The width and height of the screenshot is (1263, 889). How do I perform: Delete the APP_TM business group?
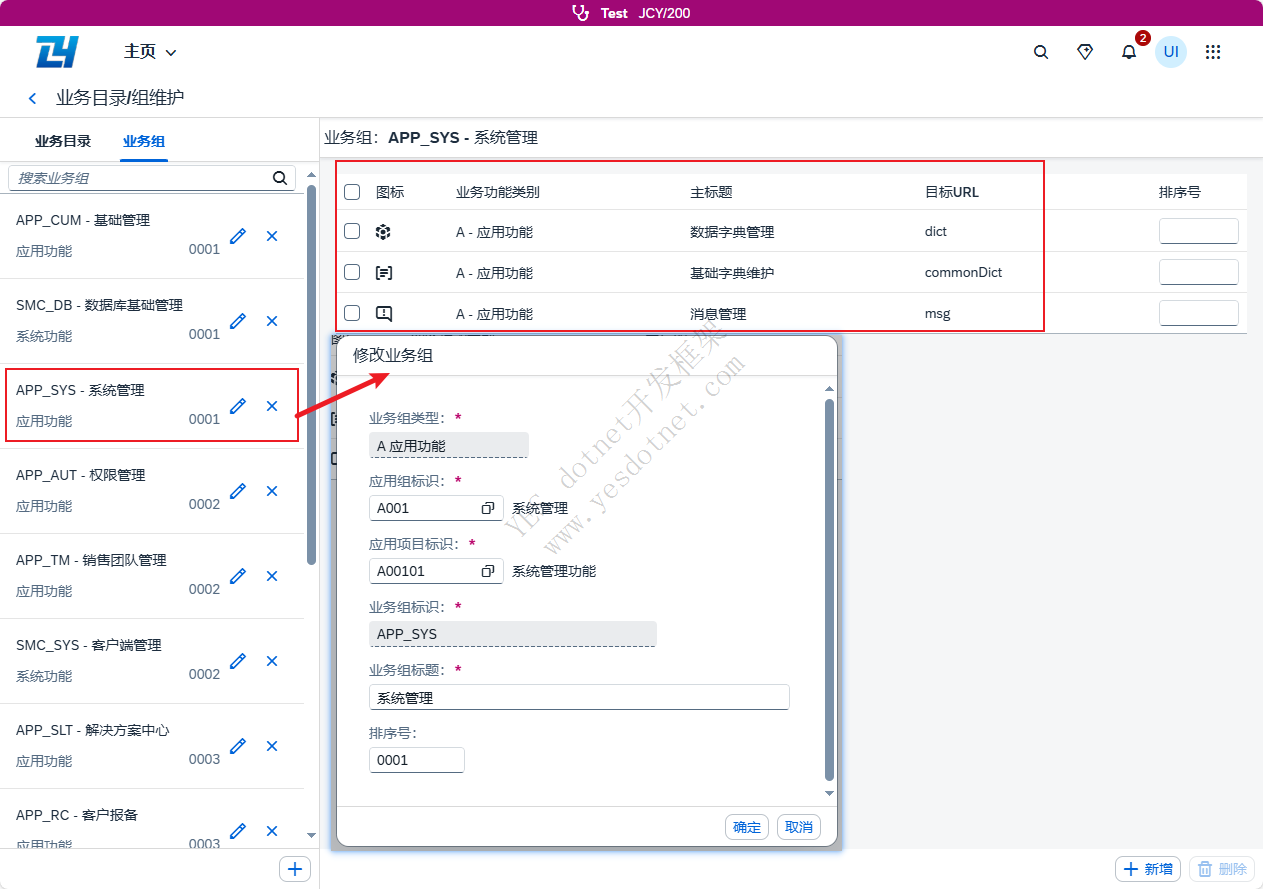[x=272, y=576]
